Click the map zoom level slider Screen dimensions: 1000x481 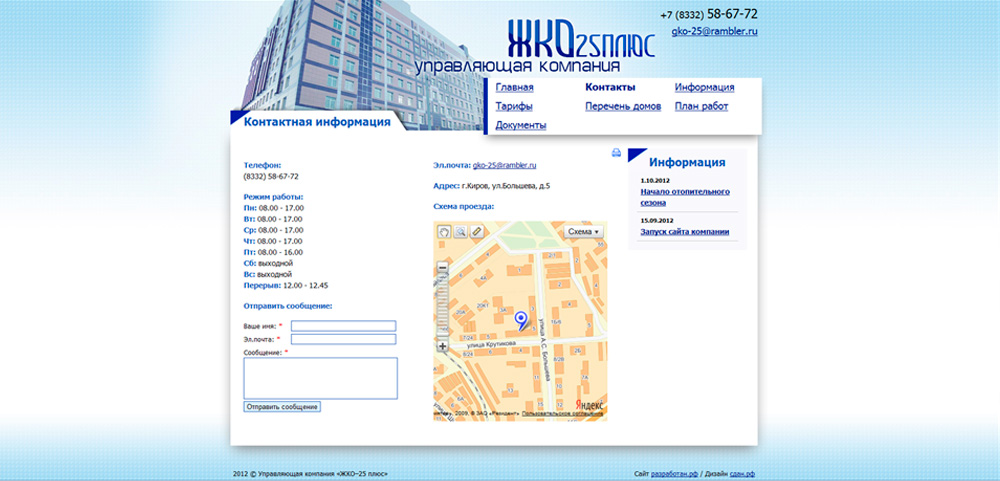(x=443, y=305)
